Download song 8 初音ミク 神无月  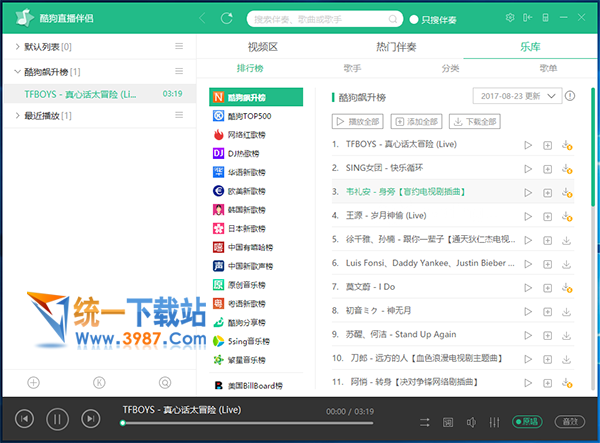[x=566, y=311]
